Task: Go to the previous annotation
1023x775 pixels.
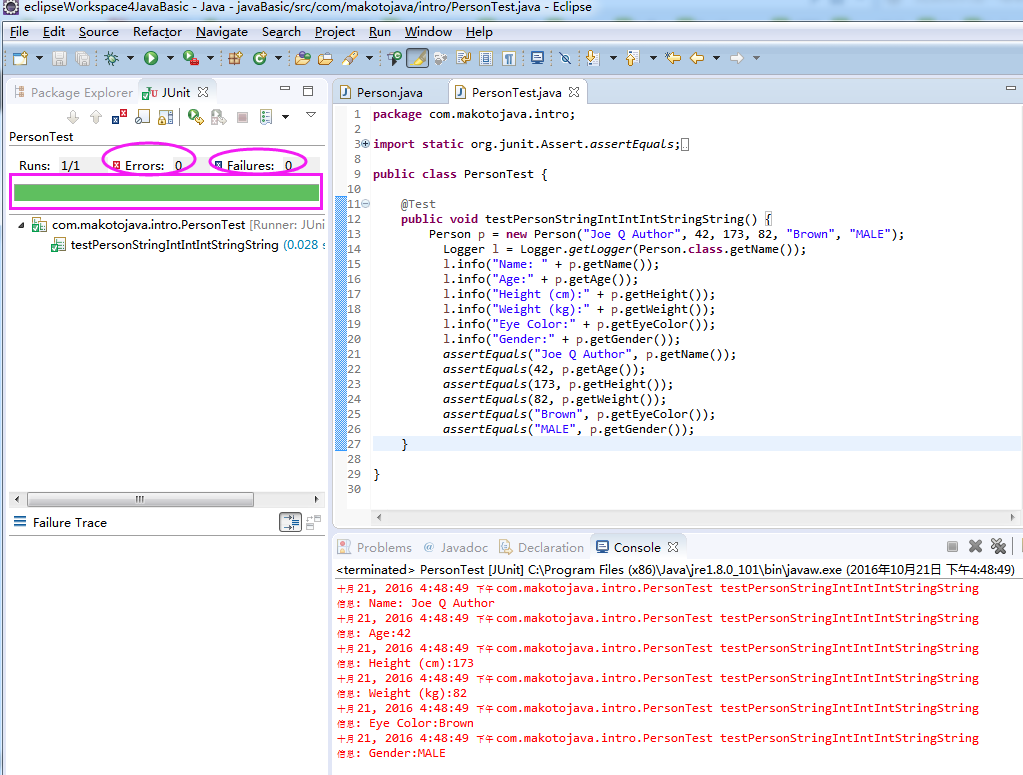Action: point(632,59)
